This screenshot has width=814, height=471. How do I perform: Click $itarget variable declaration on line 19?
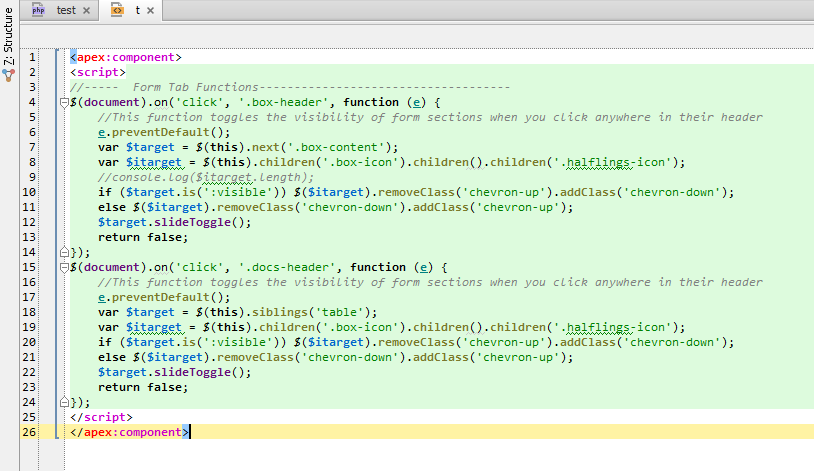tap(154, 328)
